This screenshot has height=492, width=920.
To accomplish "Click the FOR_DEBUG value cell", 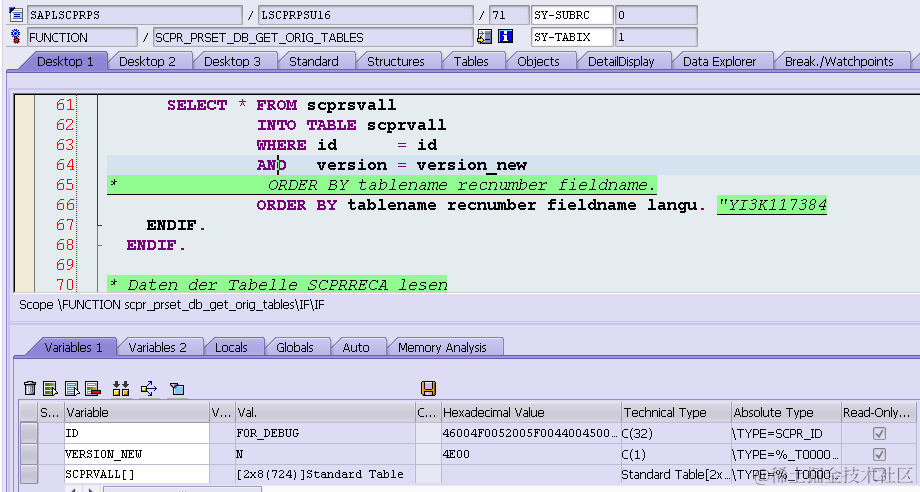I will (x=324, y=433).
